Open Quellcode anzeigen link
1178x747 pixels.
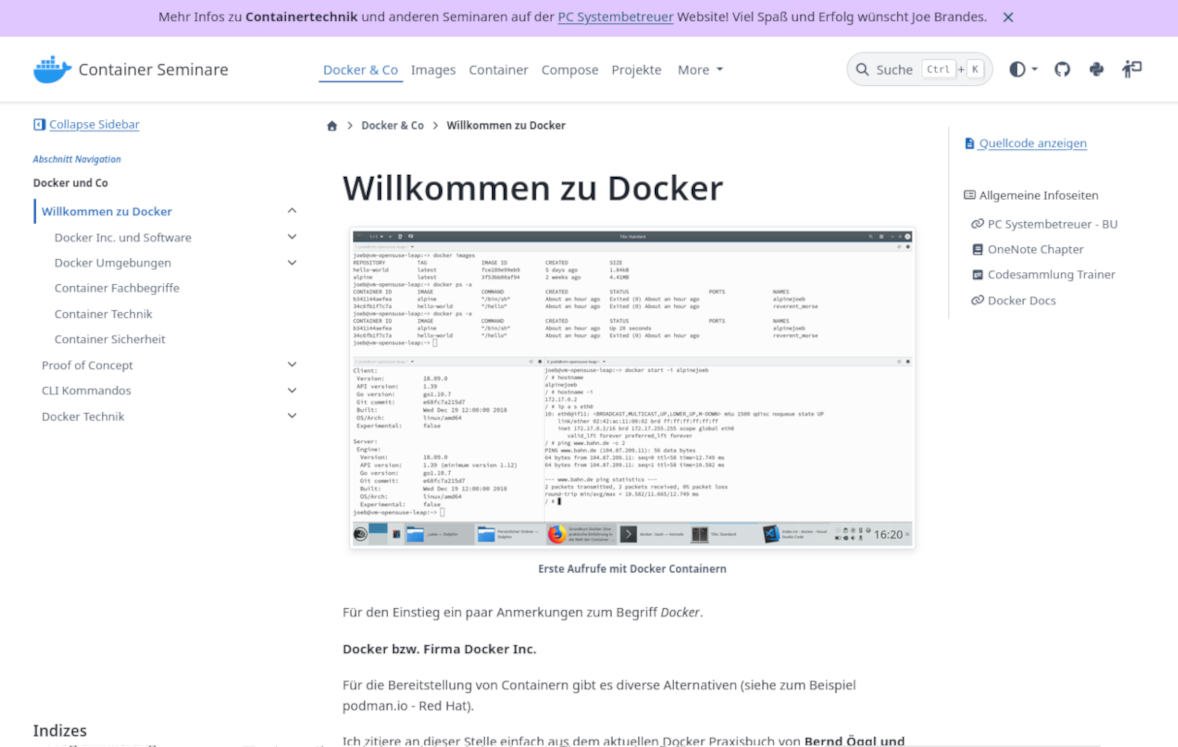1032,143
